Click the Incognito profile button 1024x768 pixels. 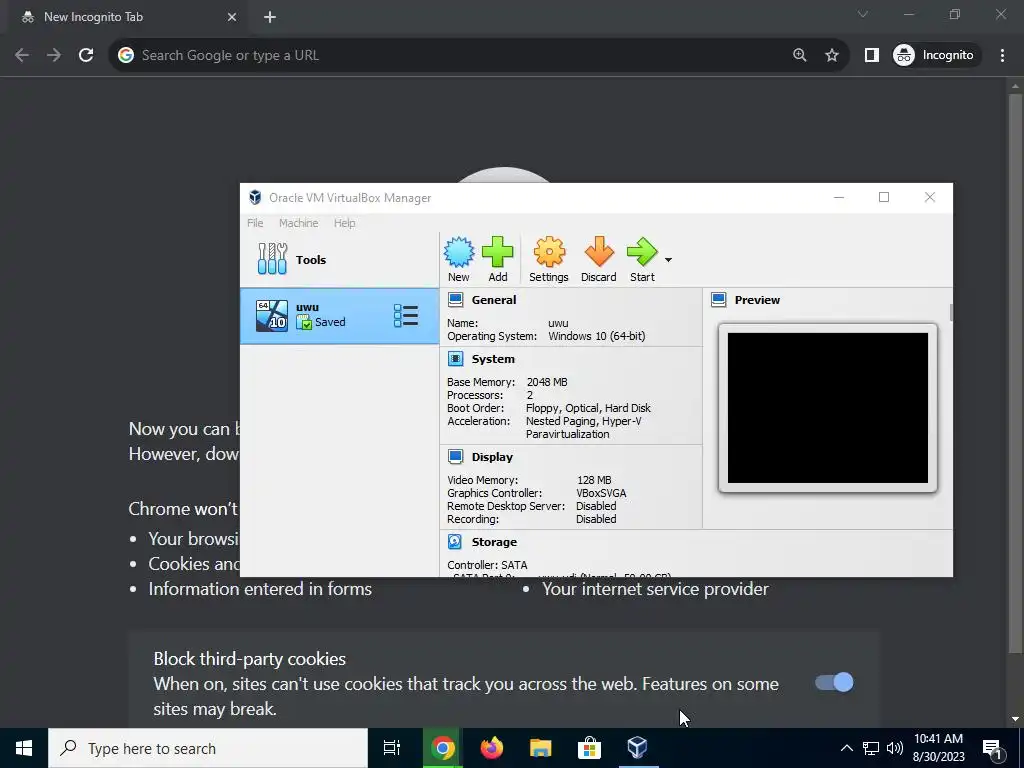pyautogui.click(x=934, y=56)
